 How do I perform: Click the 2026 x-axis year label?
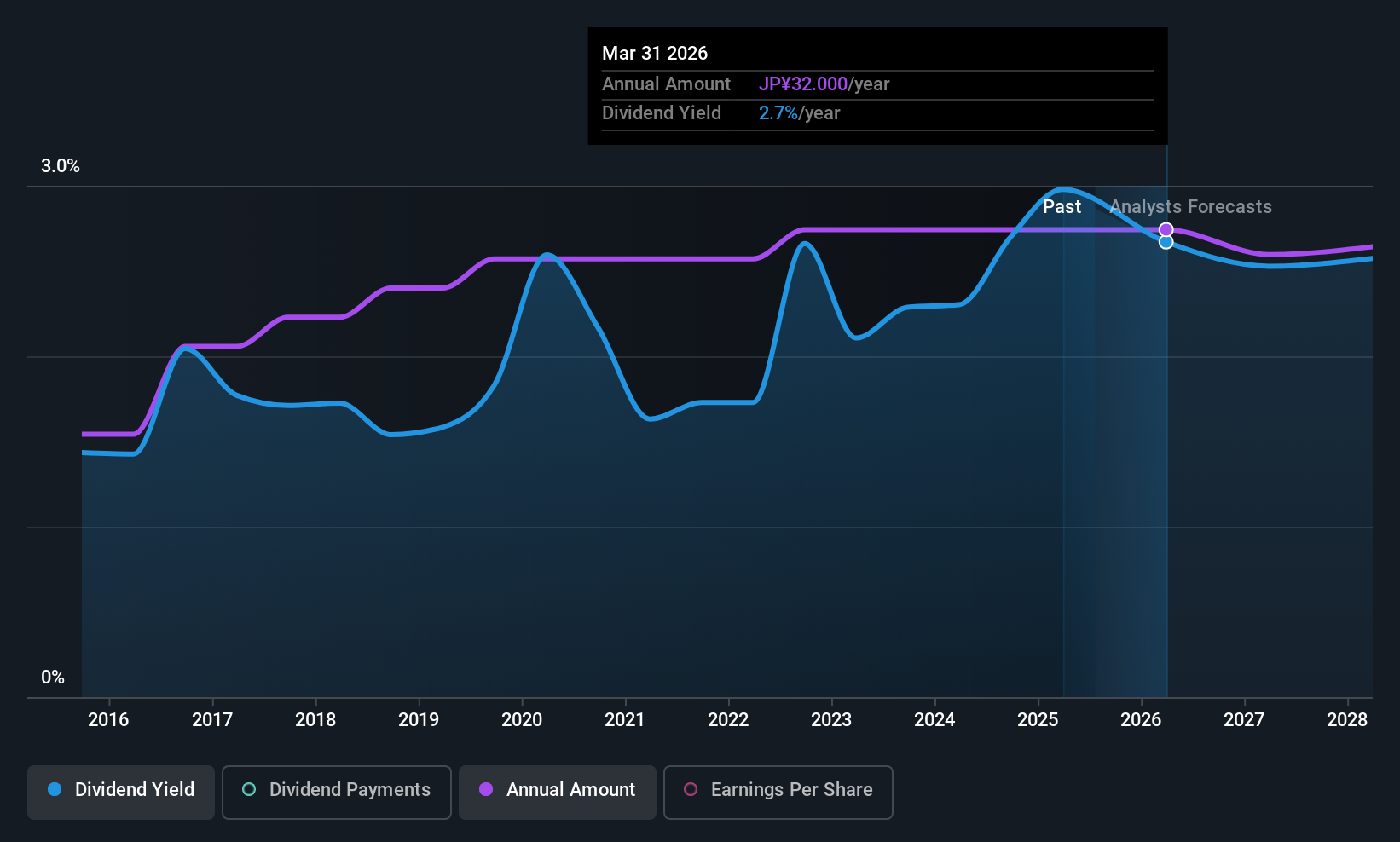[1141, 720]
